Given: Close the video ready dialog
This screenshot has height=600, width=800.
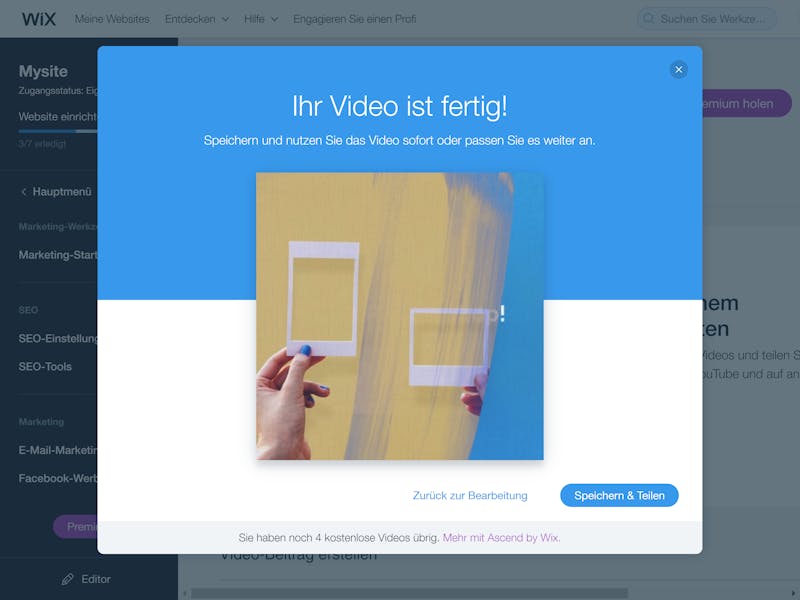Looking at the screenshot, I should [x=678, y=69].
